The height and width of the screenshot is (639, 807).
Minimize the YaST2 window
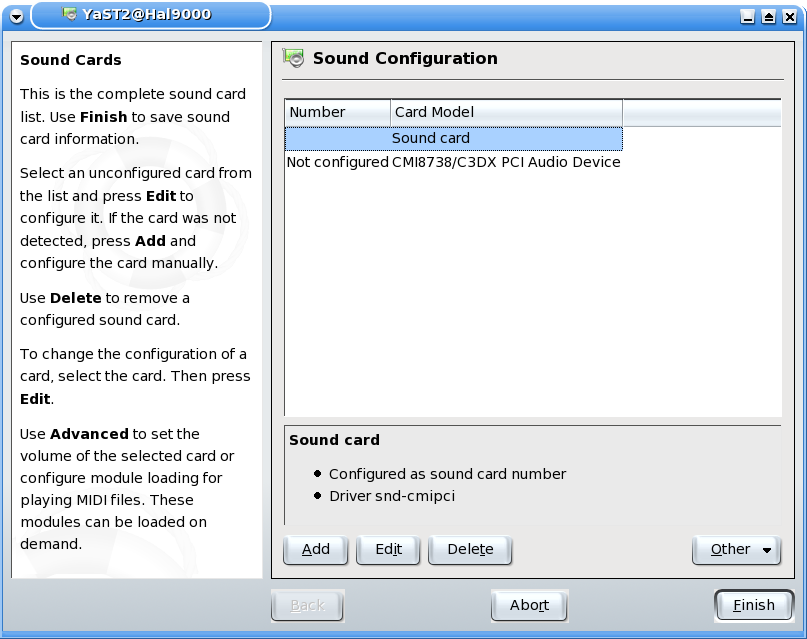(747, 16)
